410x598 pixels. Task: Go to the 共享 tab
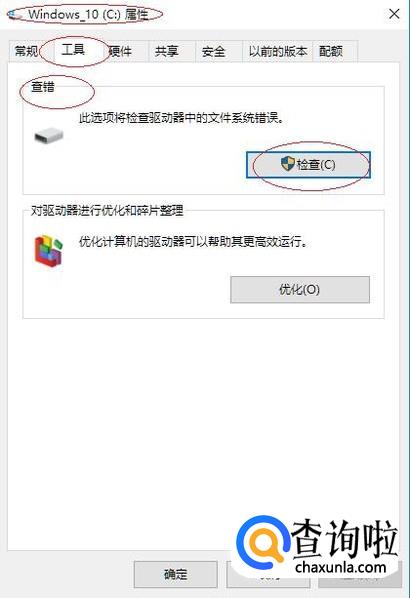pos(167,51)
